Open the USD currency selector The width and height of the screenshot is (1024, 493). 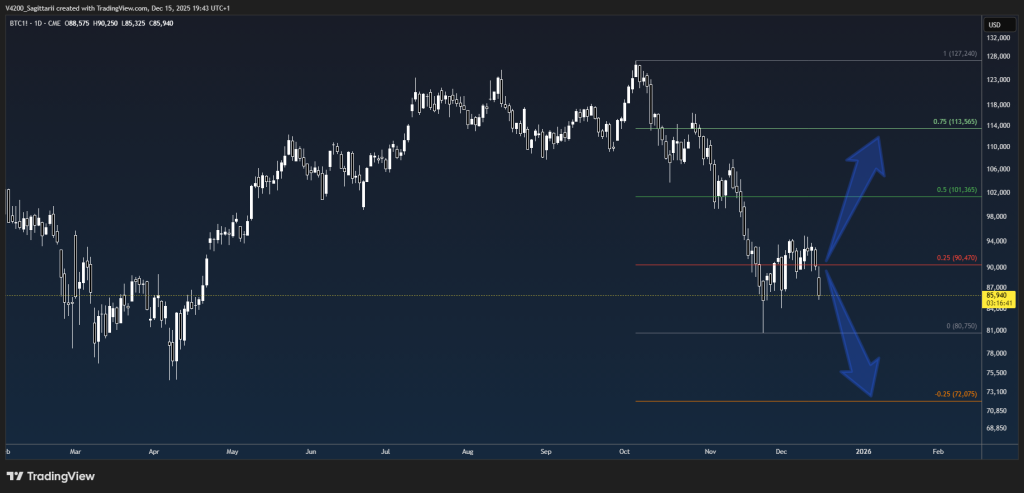pyautogui.click(x=994, y=24)
